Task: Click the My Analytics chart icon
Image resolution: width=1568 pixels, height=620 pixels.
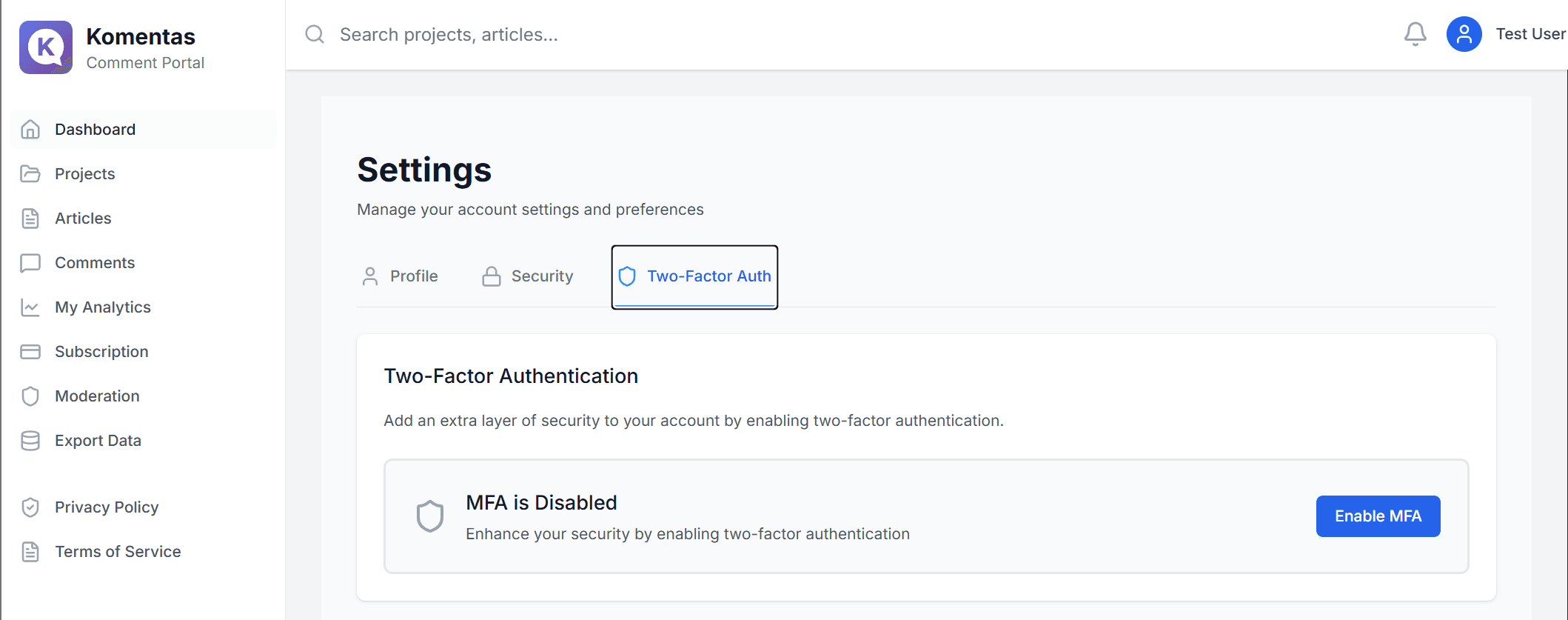Action: tap(30, 307)
